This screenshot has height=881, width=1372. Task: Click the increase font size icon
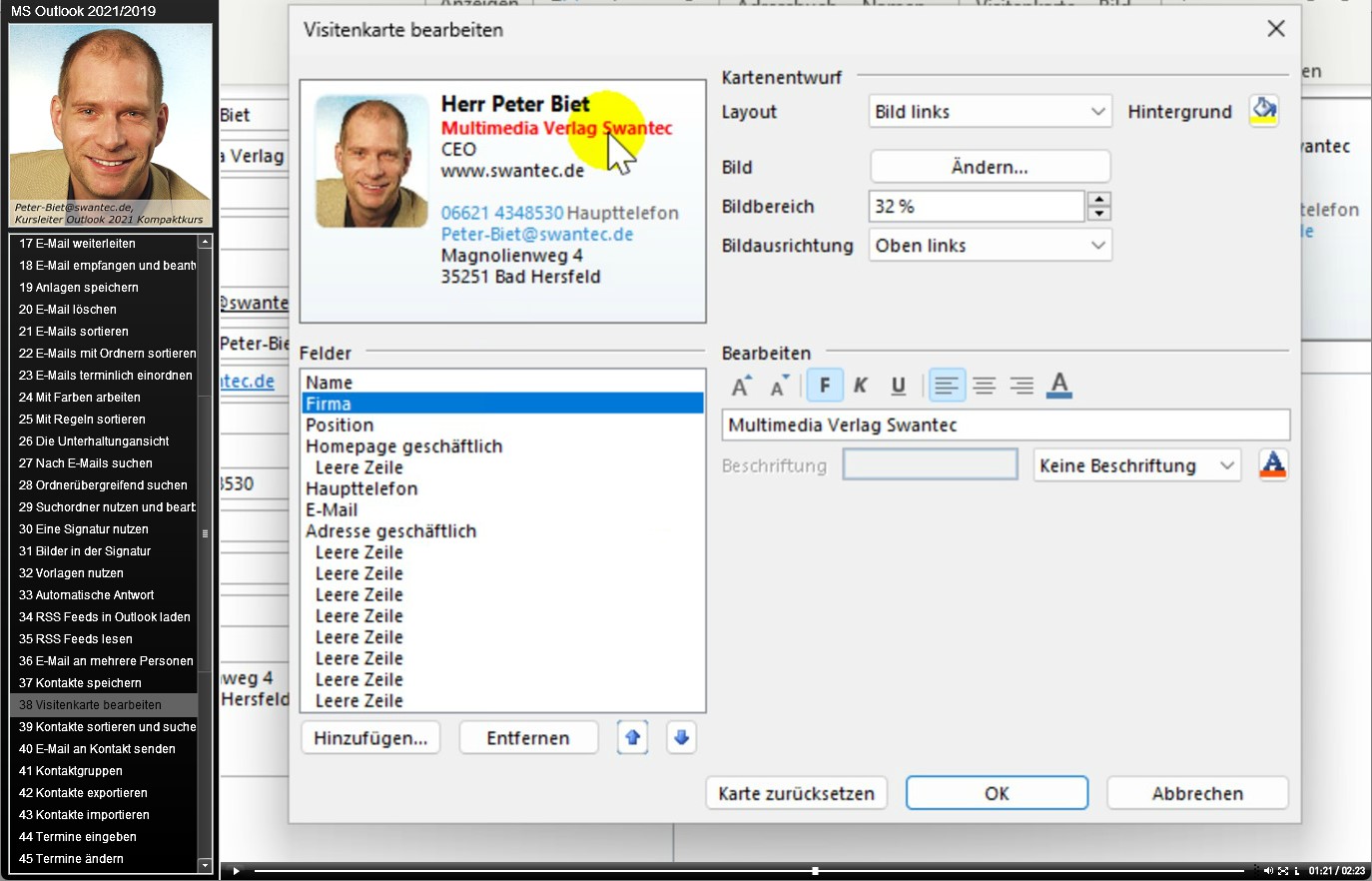pyautogui.click(x=741, y=386)
